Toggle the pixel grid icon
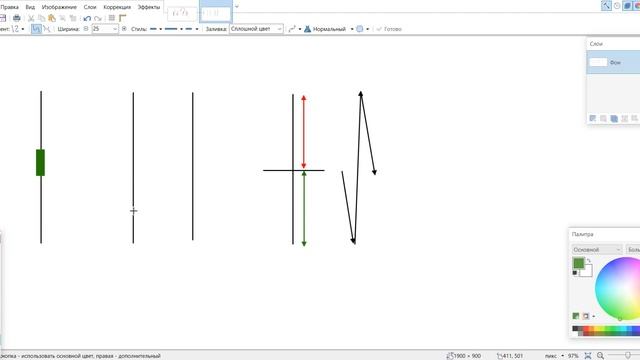640x360 pixels. [111, 18]
